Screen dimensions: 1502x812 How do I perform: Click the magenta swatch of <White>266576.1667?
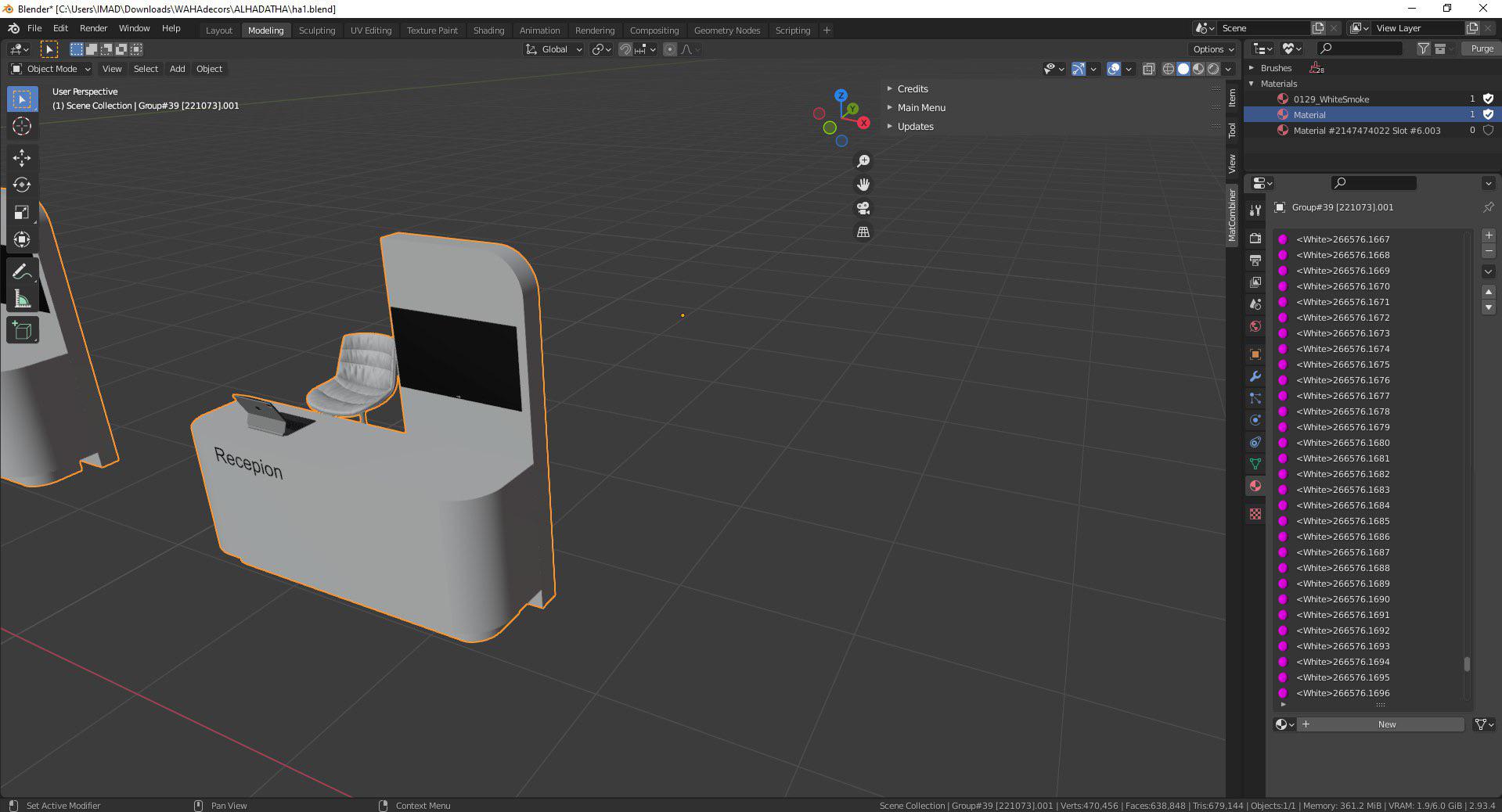(1282, 239)
